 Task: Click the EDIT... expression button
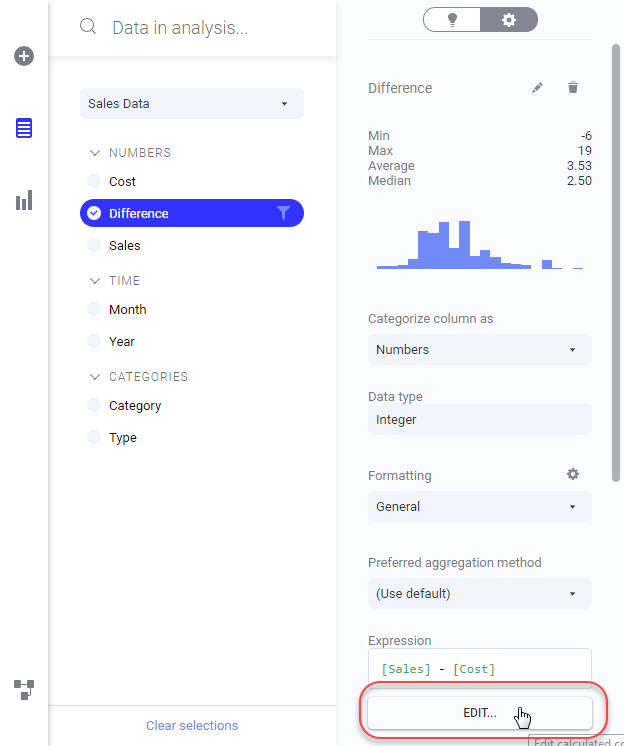click(479, 712)
